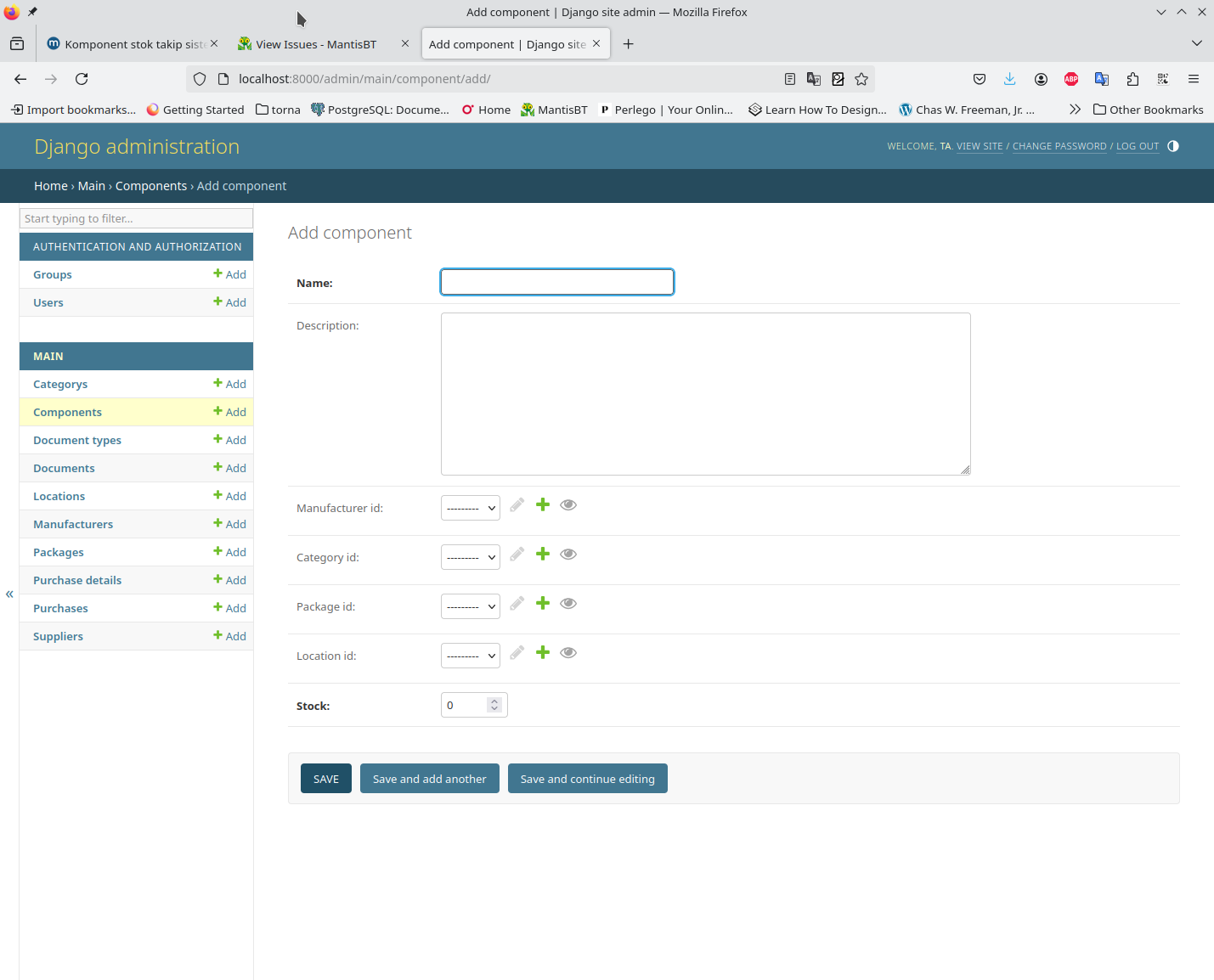This screenshot has width=1214, height=980.
Task: Open the extensions puzzle-piece menu
Action: [x=1132, y=79]
